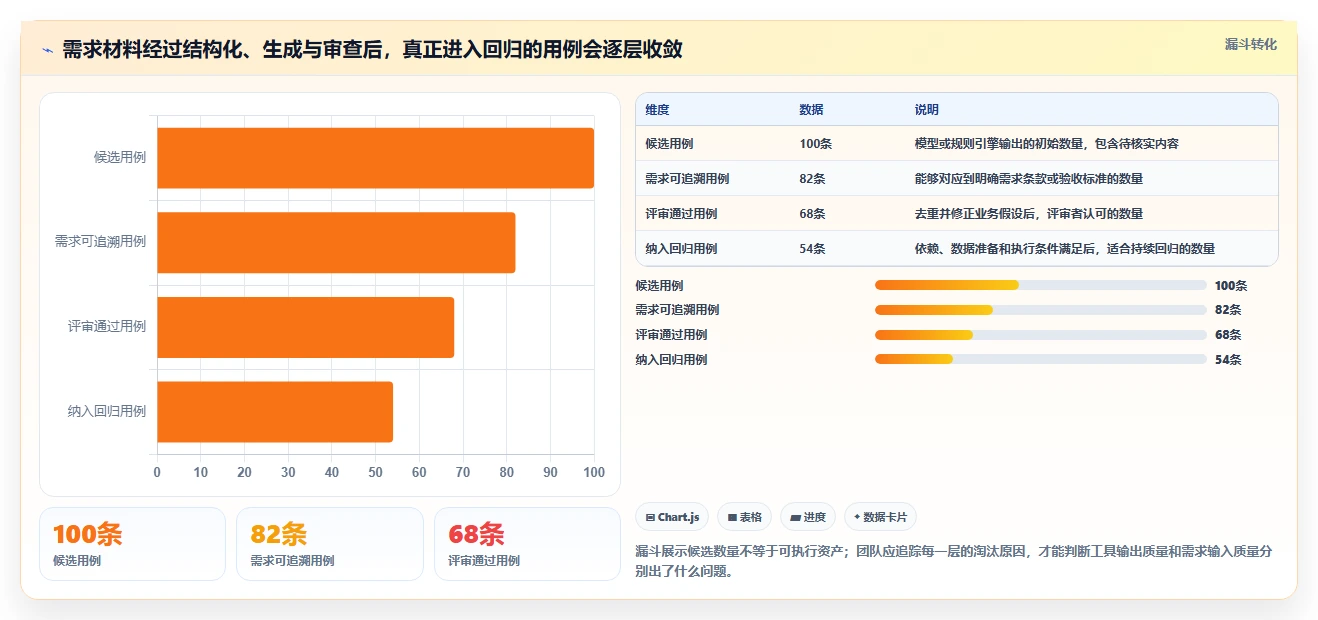
Task: Click the footer paragraph starting 漏斗展示候选数量
Action: point(953,562)
